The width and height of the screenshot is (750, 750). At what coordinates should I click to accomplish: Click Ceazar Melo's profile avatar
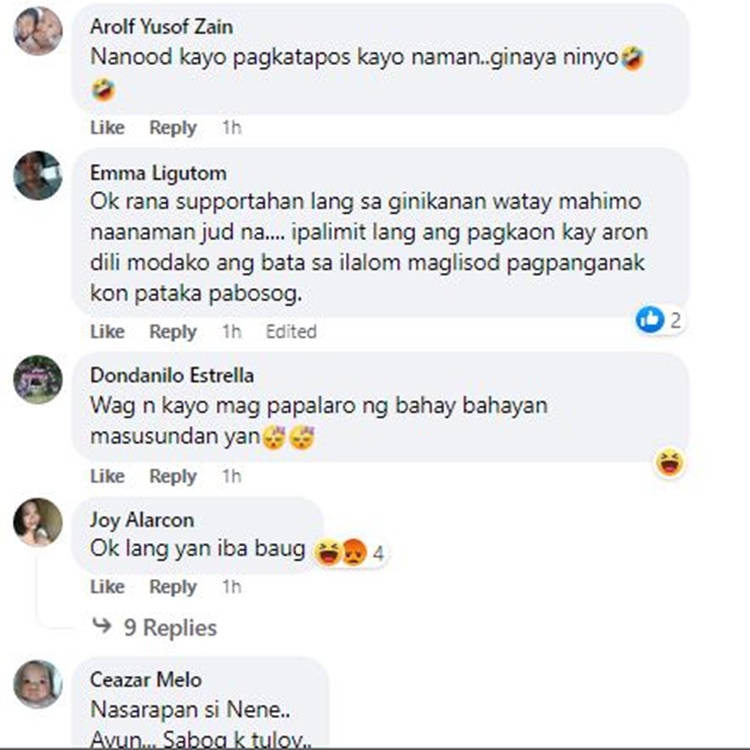[x=38, y=684]
